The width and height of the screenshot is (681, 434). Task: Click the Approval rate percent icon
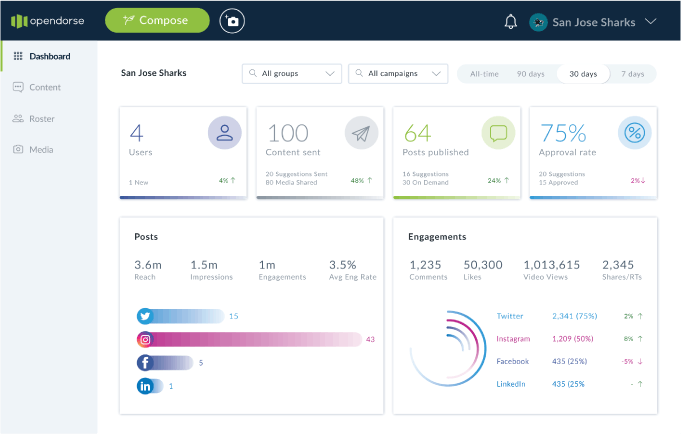click(635, 133)
